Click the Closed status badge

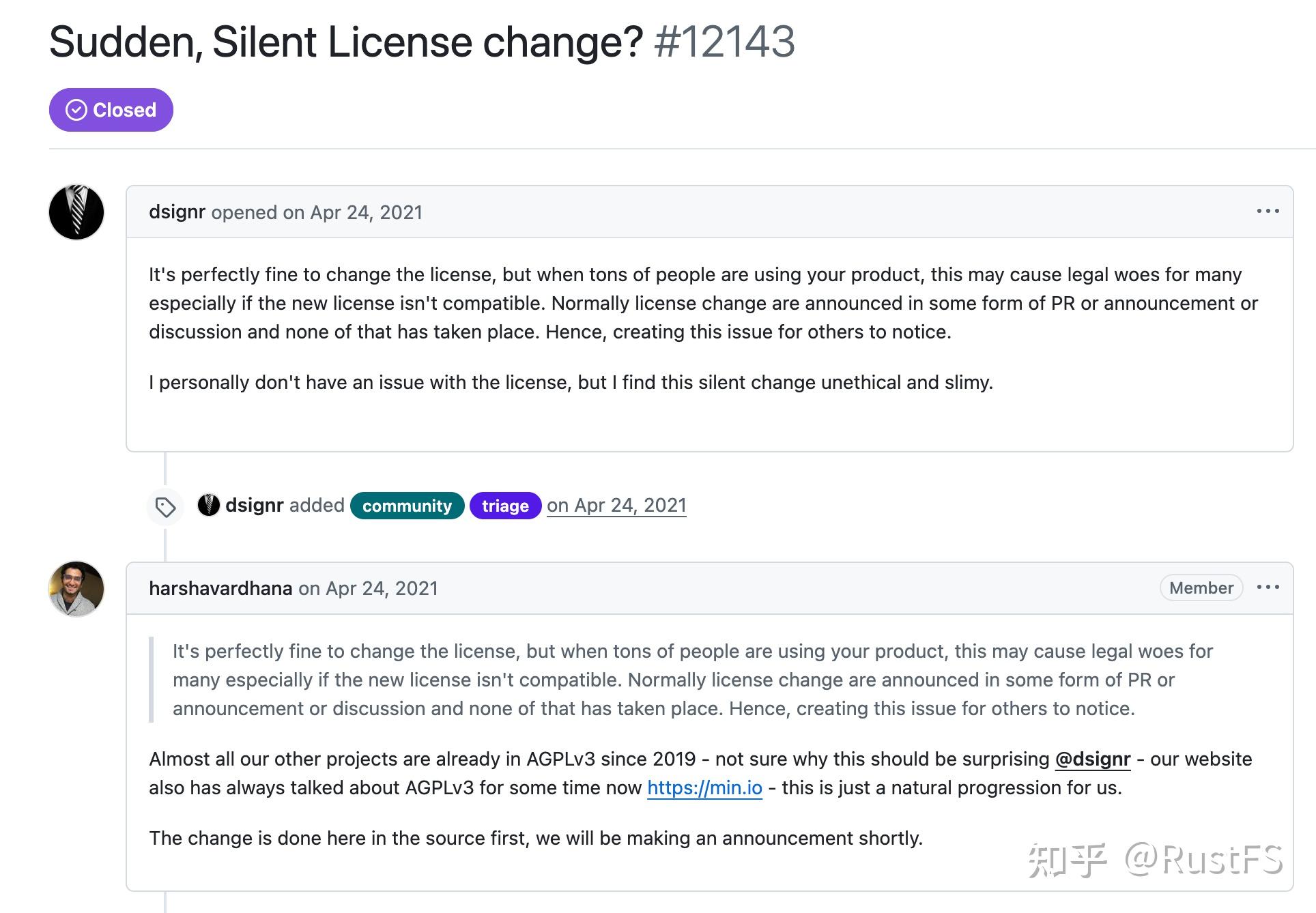[x=111, y=109]
